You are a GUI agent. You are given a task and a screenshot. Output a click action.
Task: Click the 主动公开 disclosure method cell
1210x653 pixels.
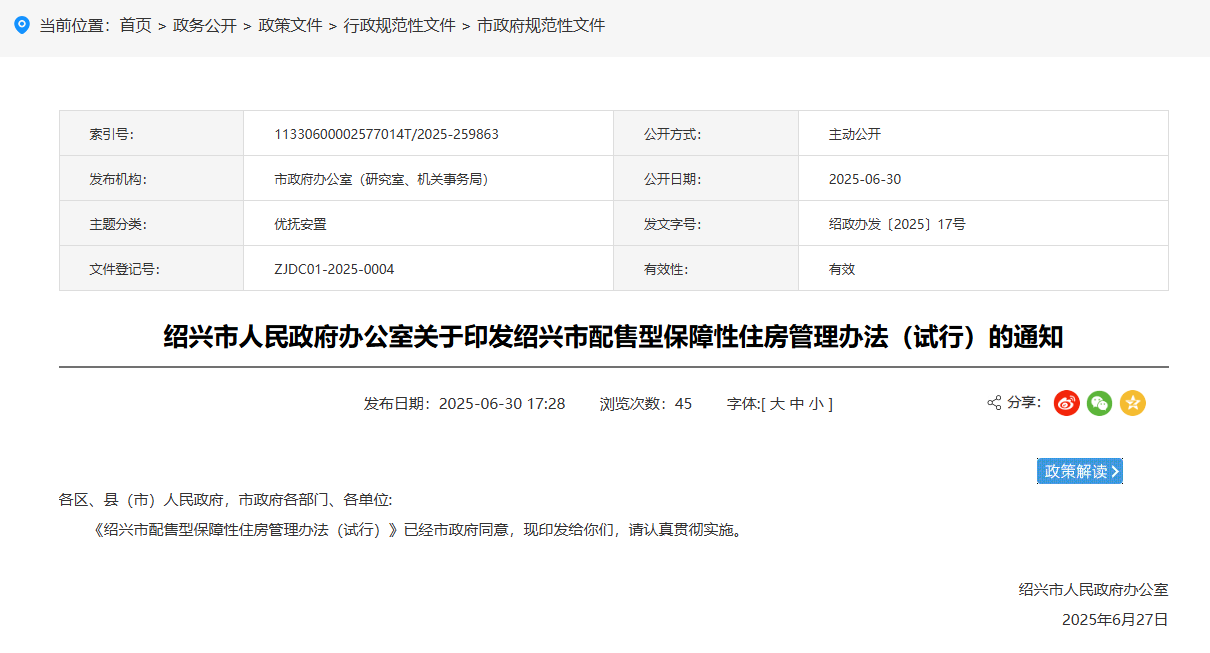click(x=983, y=134)
